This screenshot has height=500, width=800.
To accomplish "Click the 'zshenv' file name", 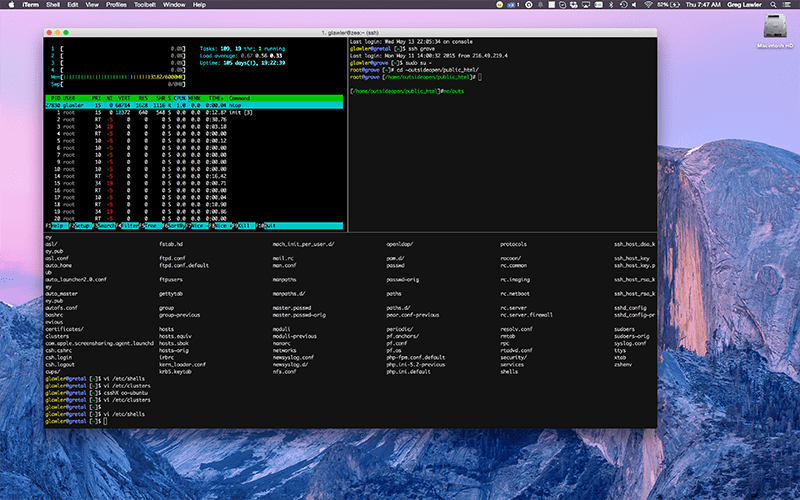I will point(622,365).
